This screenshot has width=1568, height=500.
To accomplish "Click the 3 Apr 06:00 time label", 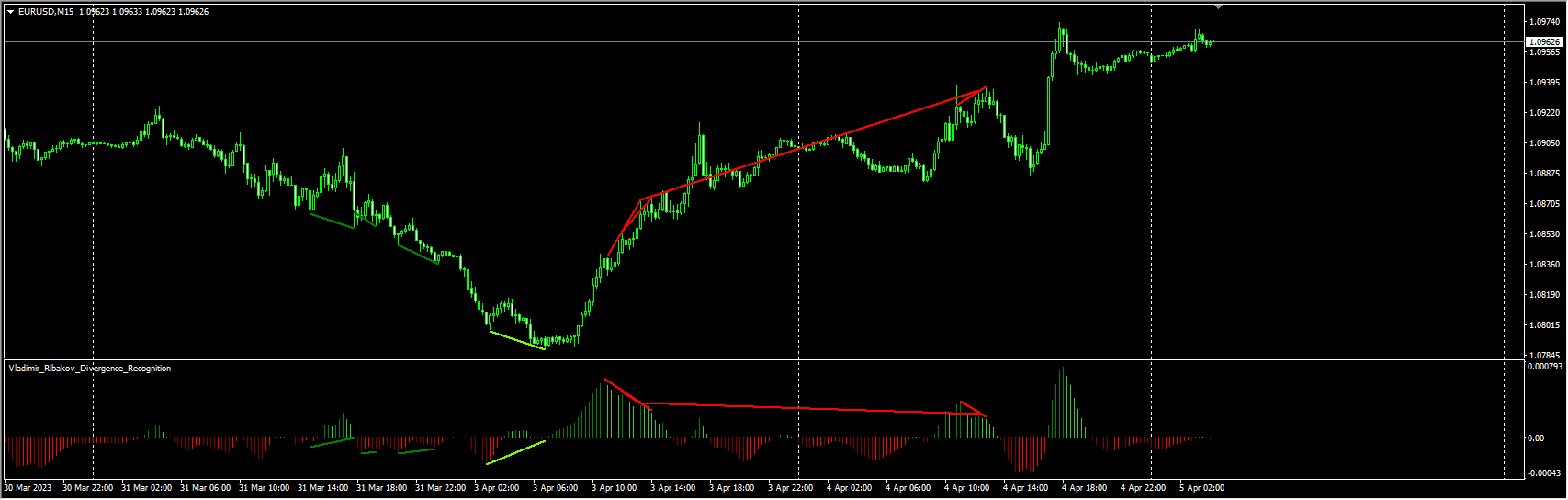I will tap(555, 488).
